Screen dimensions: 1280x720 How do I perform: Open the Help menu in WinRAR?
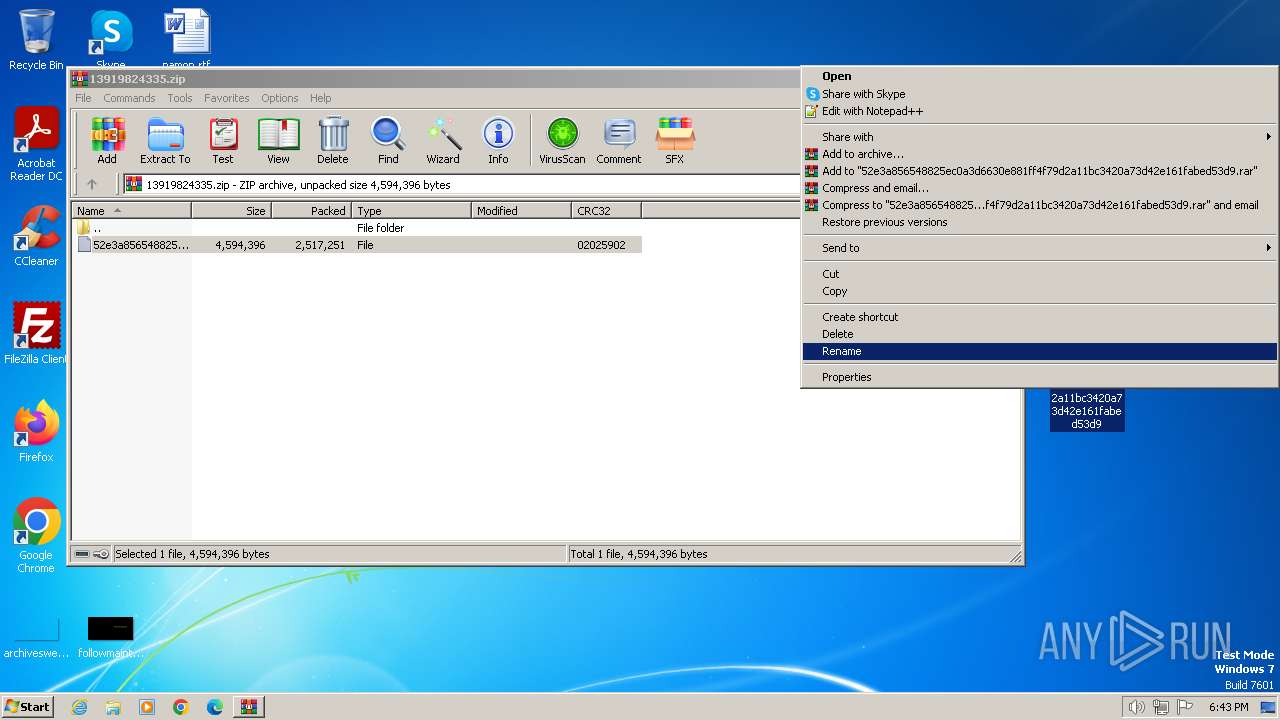(320, 98)
